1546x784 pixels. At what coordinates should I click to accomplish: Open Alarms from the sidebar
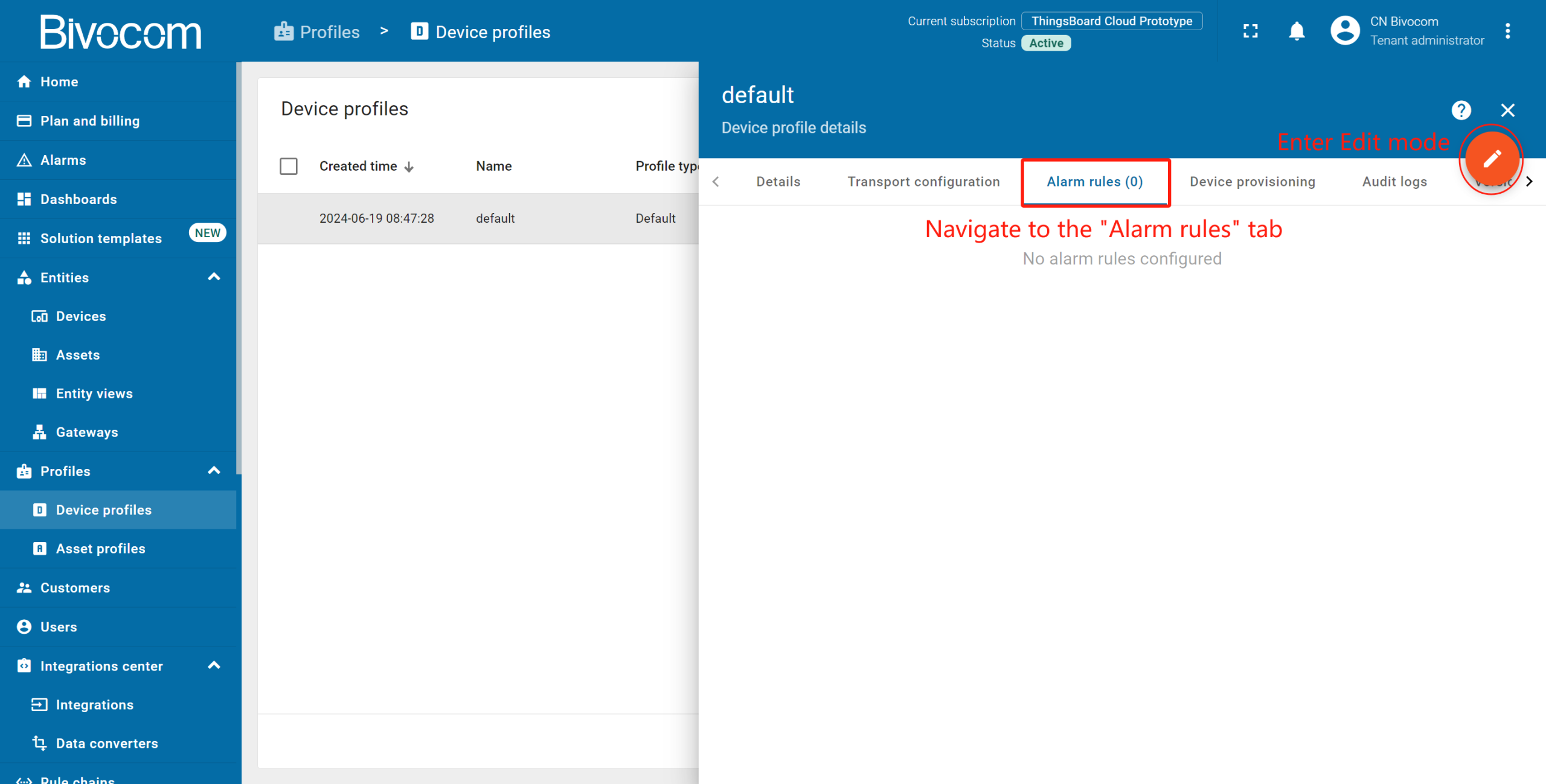tap(63, 160)
